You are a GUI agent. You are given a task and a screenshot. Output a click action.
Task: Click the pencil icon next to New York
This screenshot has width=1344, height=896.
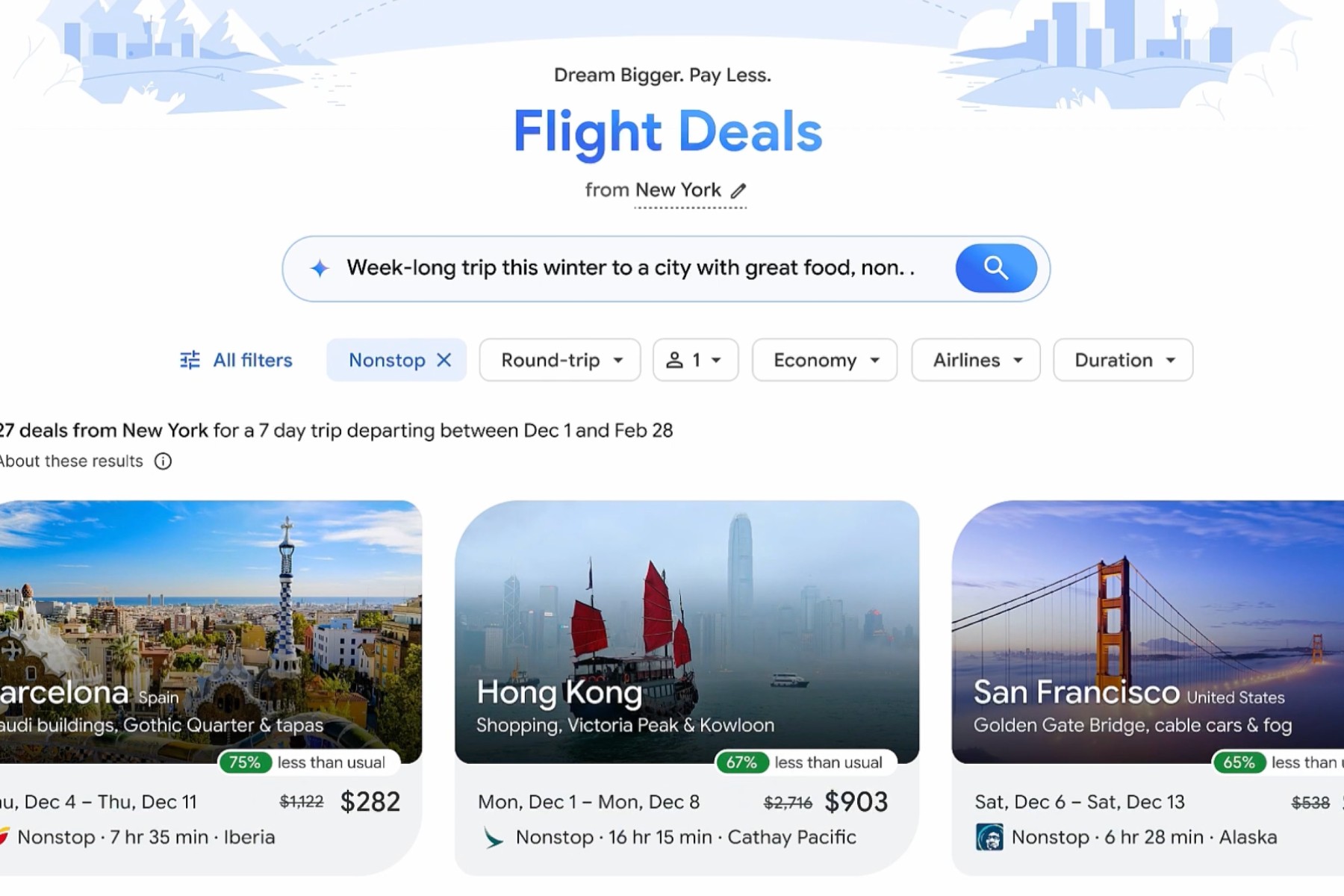[x=738, y=190]
